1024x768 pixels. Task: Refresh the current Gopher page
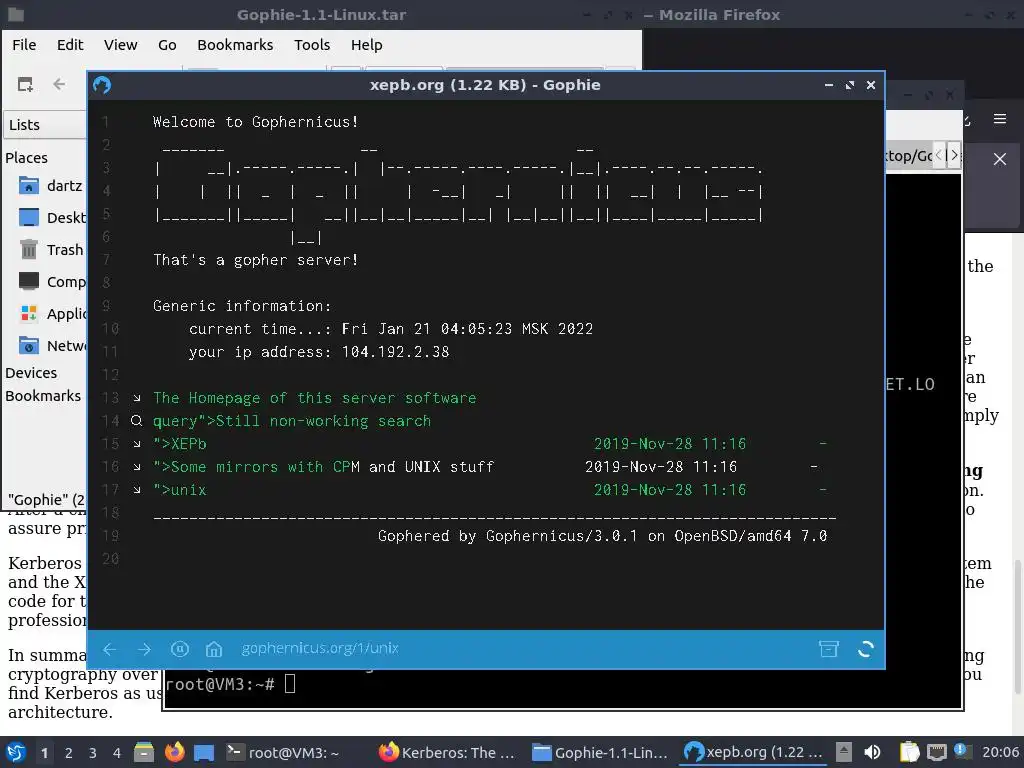tap(866, 649)
